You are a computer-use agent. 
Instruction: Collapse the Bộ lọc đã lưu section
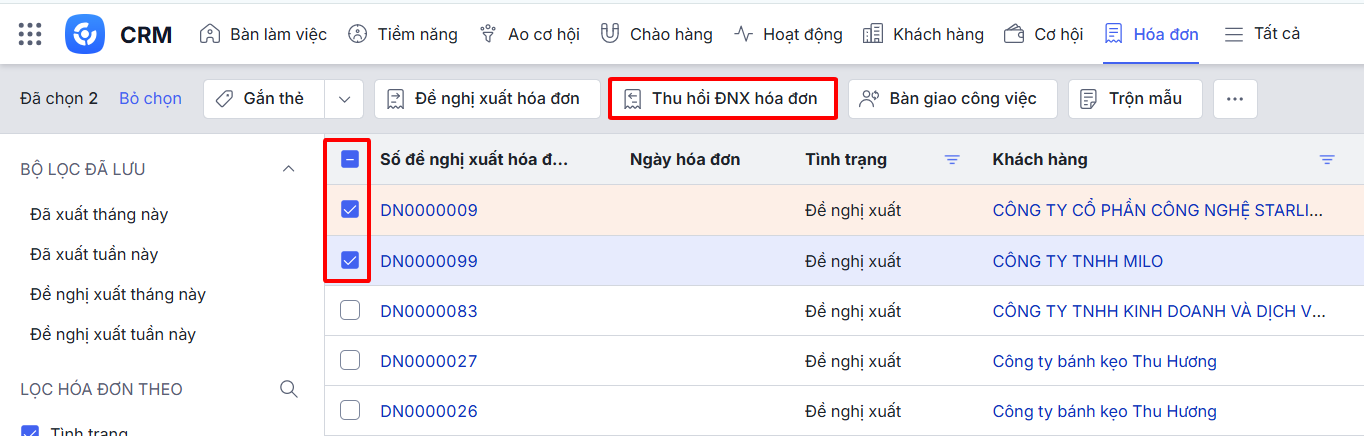(288, 169)
